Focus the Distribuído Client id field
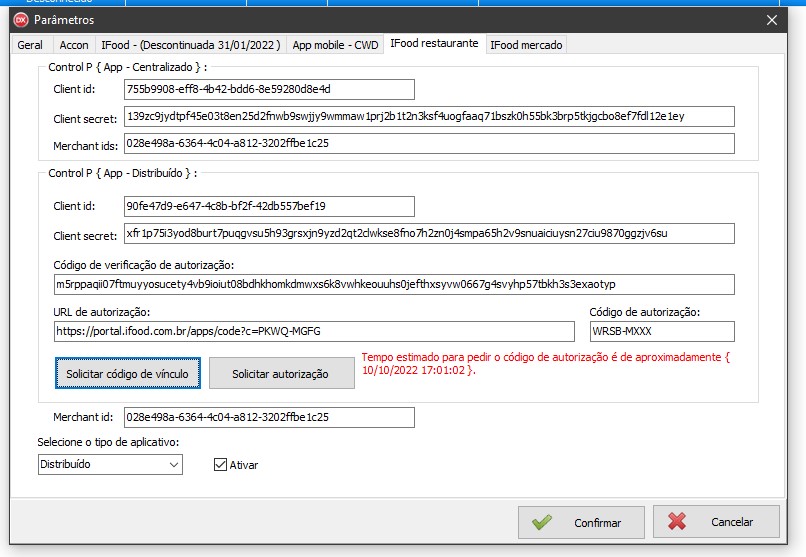Image resolution: width=806 pixels, height=557 pixels. click(x=269, y=206)
